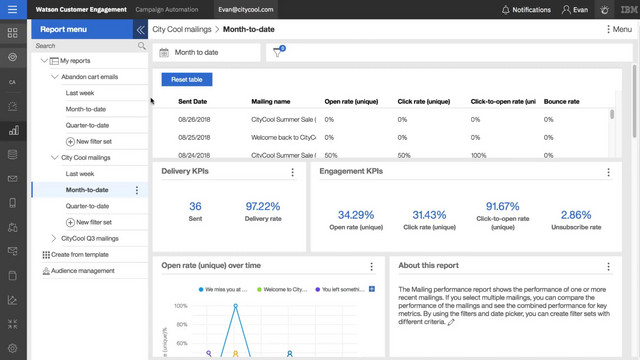Screen dimensions: 640x360
Task: Open the hamburger navigation menu
Action: pyautogui.click(x=13, y=9)
